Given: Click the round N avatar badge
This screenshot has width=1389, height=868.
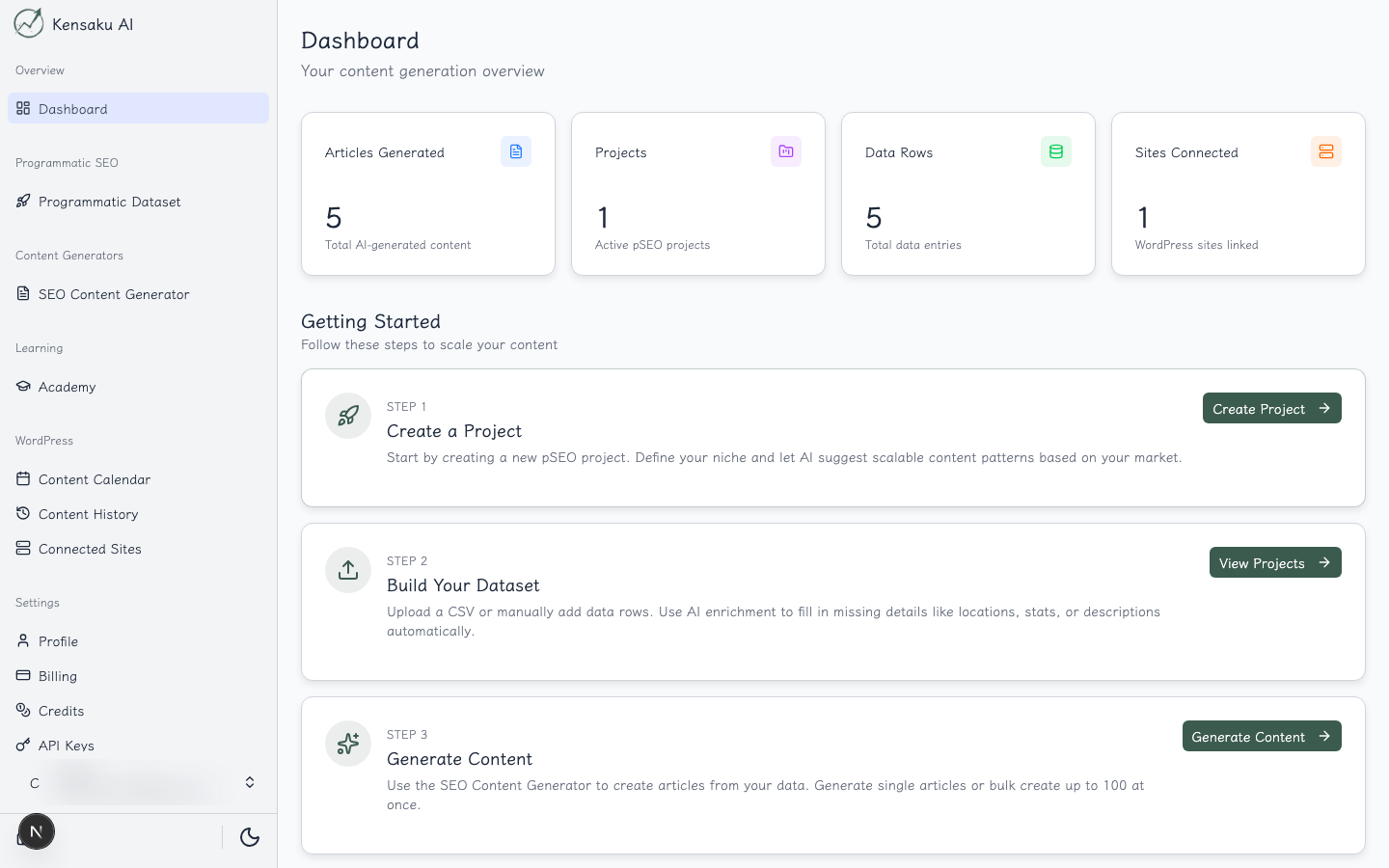Looking at the screenshot, I should point(37,831).
